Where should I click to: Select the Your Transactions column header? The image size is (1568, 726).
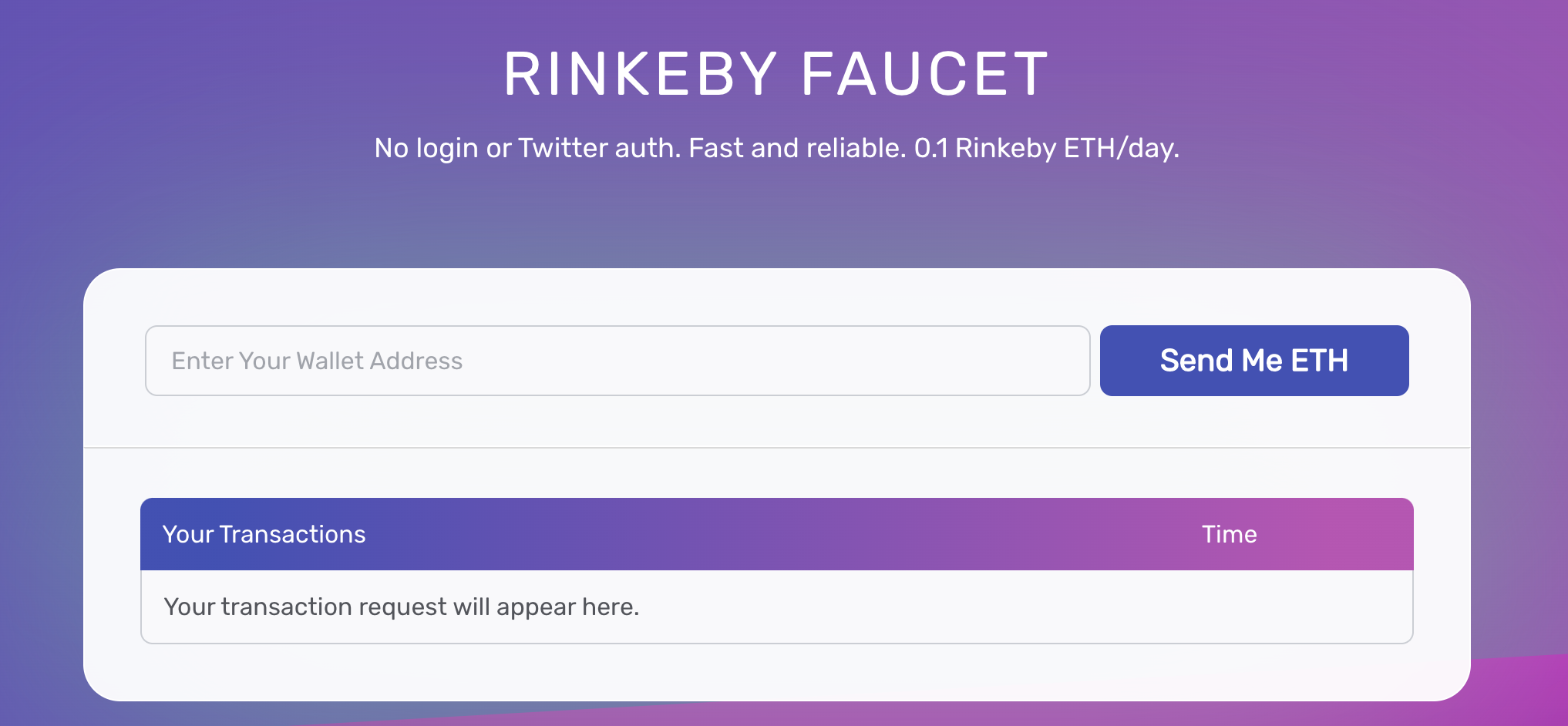click(x=264, y=534)
